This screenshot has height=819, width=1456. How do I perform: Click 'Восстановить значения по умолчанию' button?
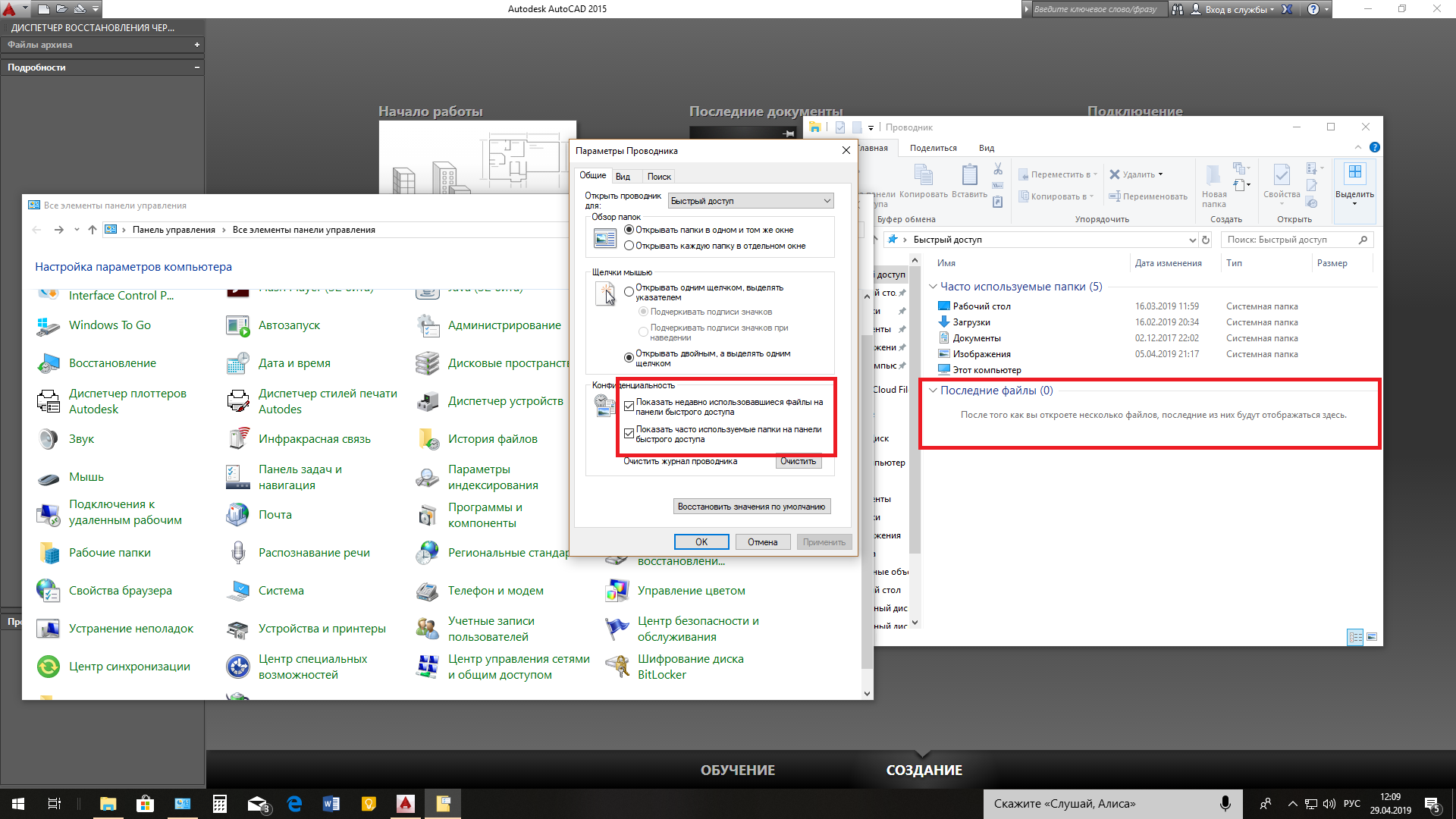(752, 507)
